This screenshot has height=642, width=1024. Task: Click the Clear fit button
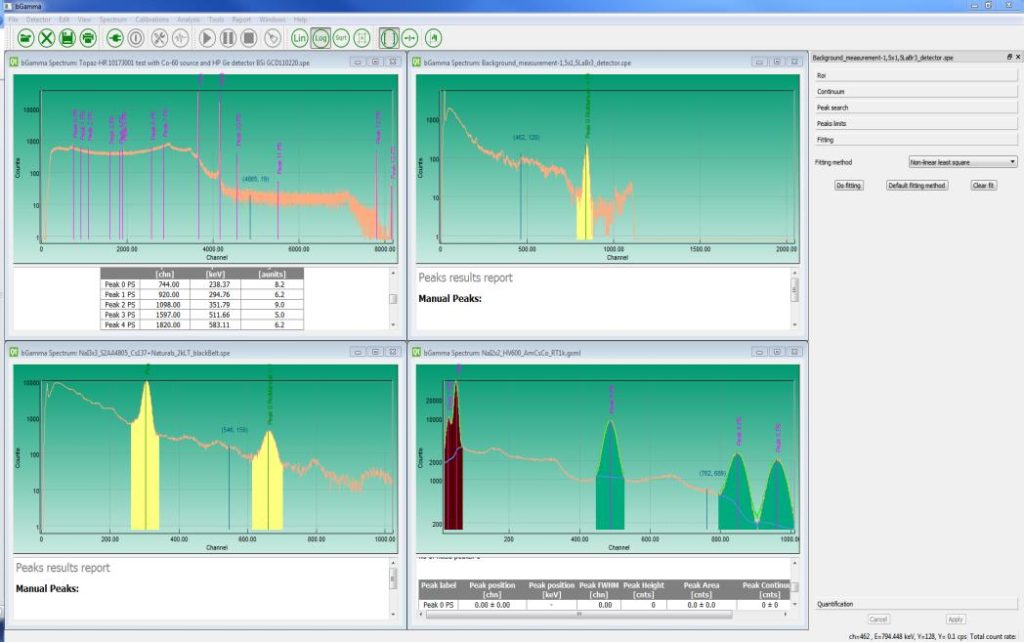pos(984,185)
